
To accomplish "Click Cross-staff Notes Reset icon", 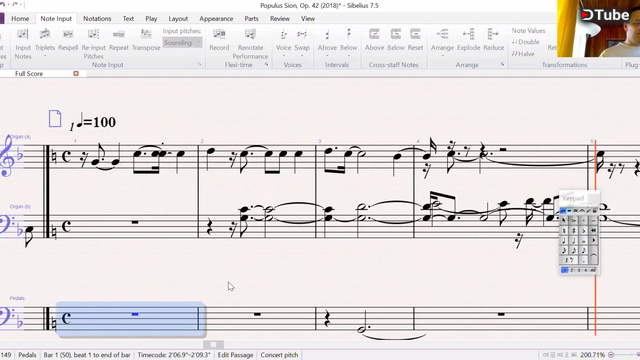I will click(x=415, y=34).
